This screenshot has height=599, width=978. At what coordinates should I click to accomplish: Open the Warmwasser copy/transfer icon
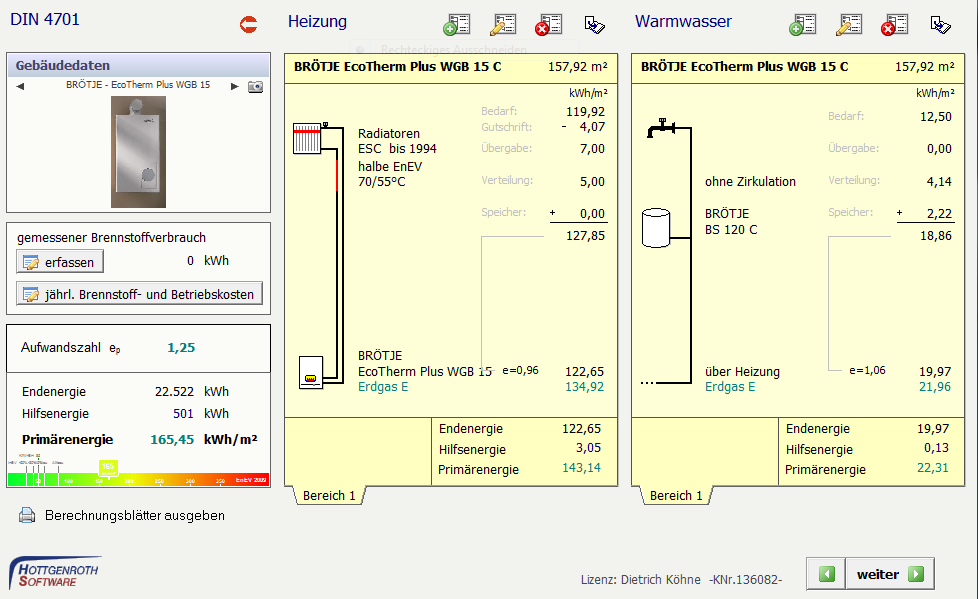click(941, 25)
